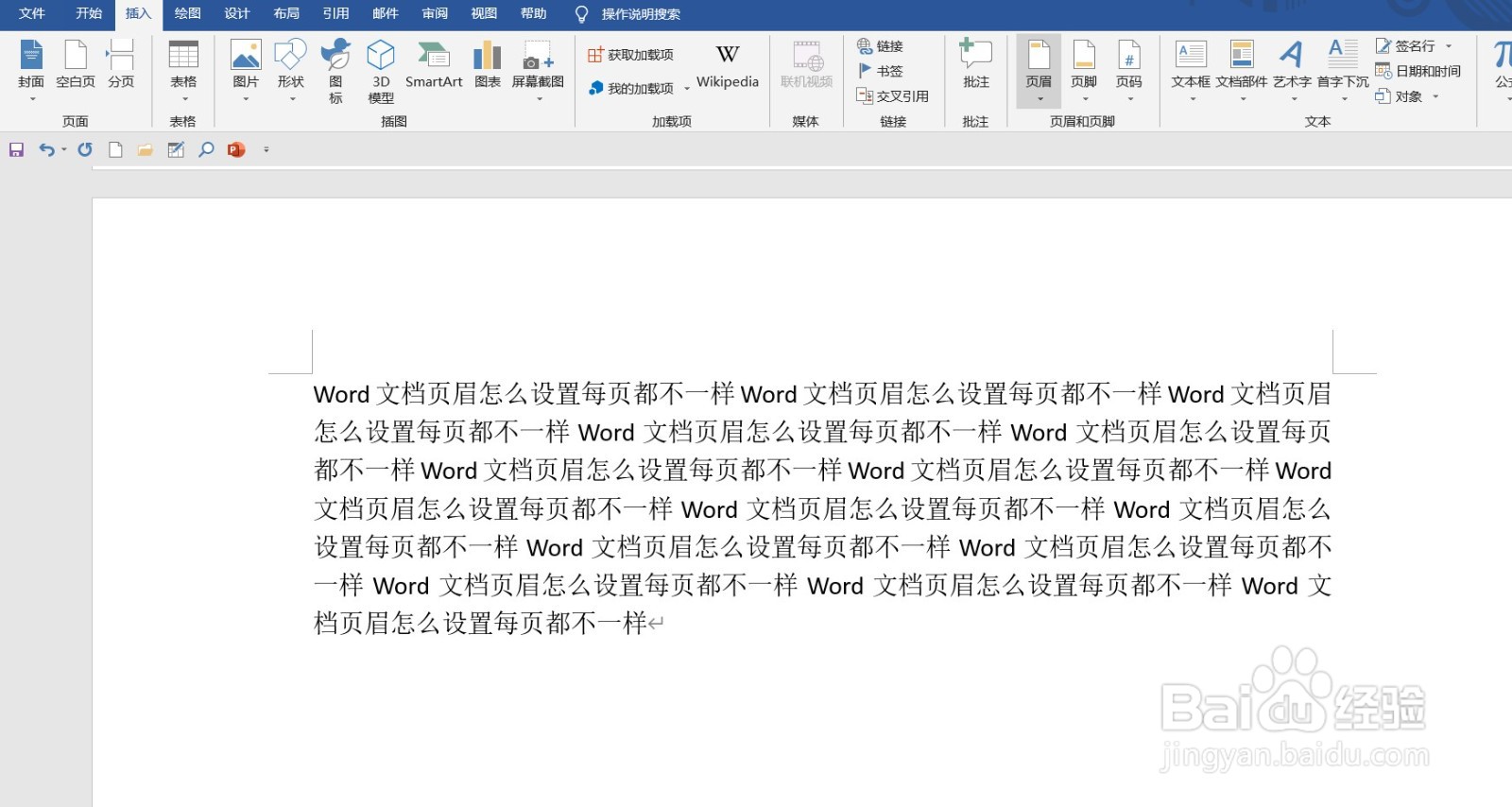Insert date and time (日期和时间)
Screen dimensions: 1512x807
[x=1418, y=71]
